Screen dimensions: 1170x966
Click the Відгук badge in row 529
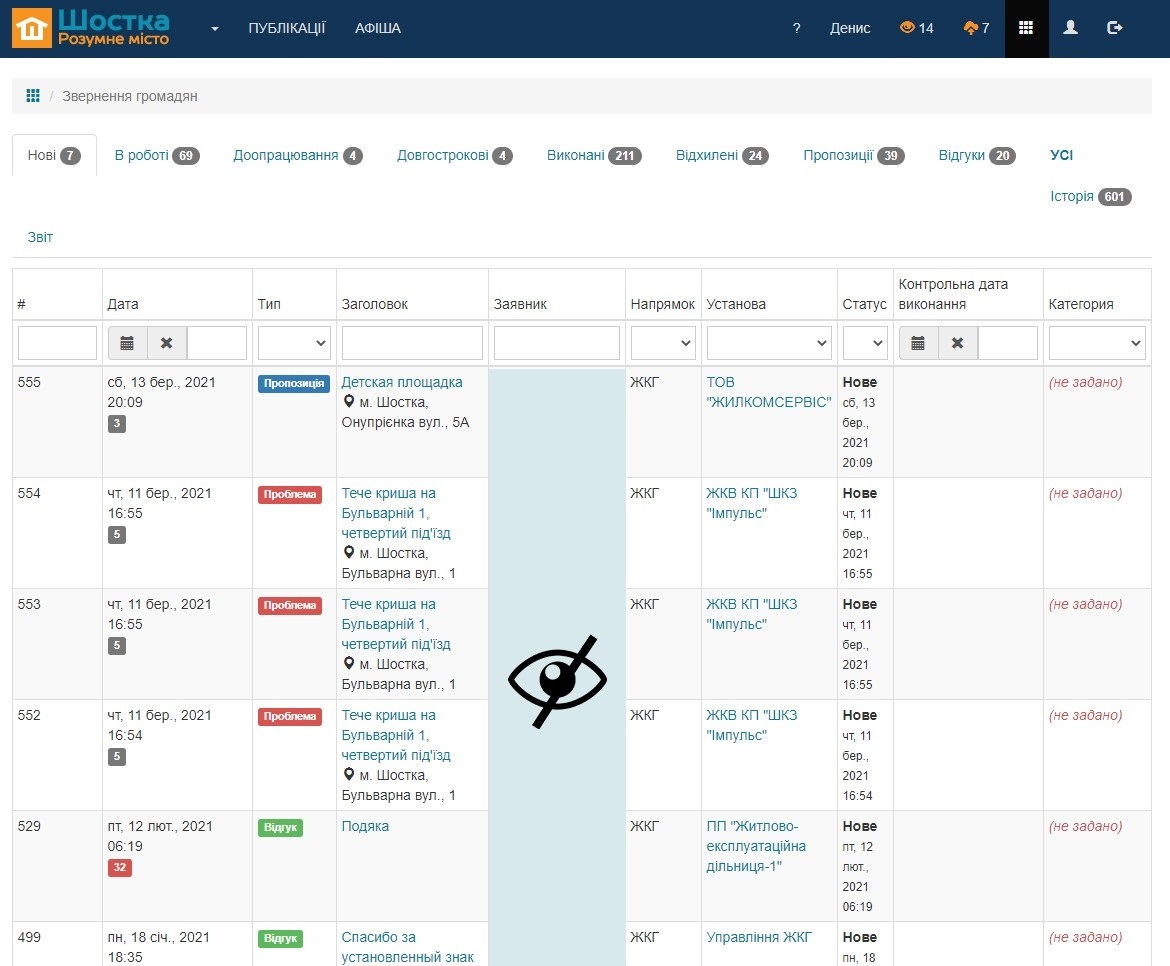coord(281,827)
